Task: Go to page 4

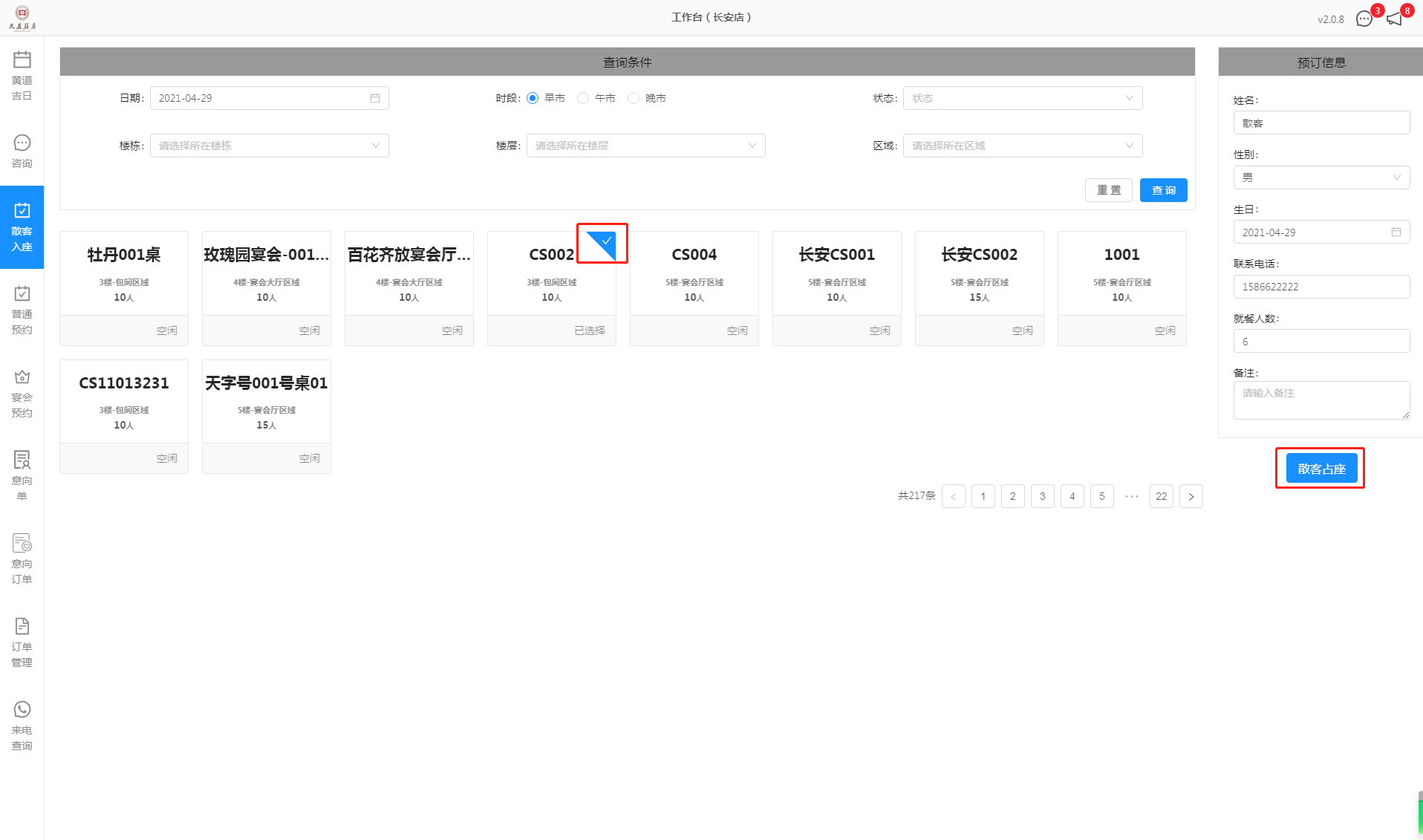Action: coord(1072,496)
